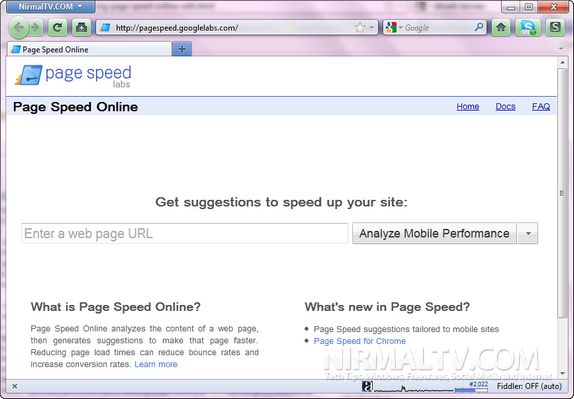Click Page Speed suggestions tailored to mobile sites
The image size is (574, 399).
click(406, 329)
